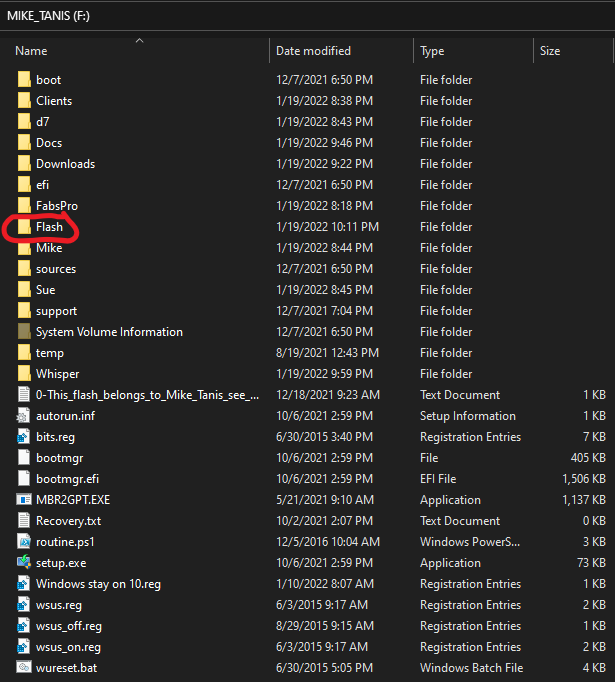Select the support folder icon
This screenshot has width=615, height=682.
(24, 311)
